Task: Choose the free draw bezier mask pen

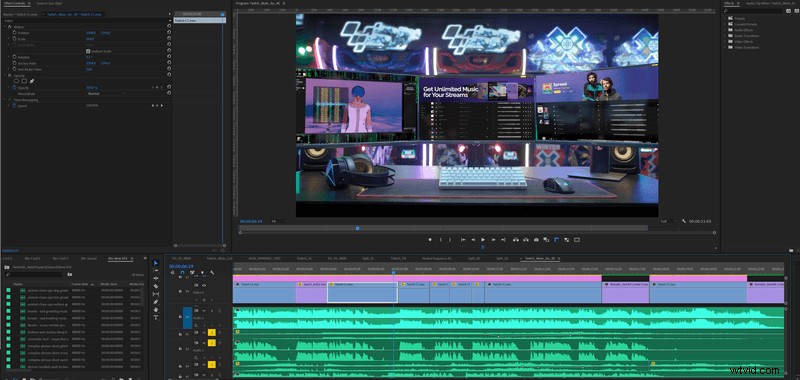Action: [32, 81]
